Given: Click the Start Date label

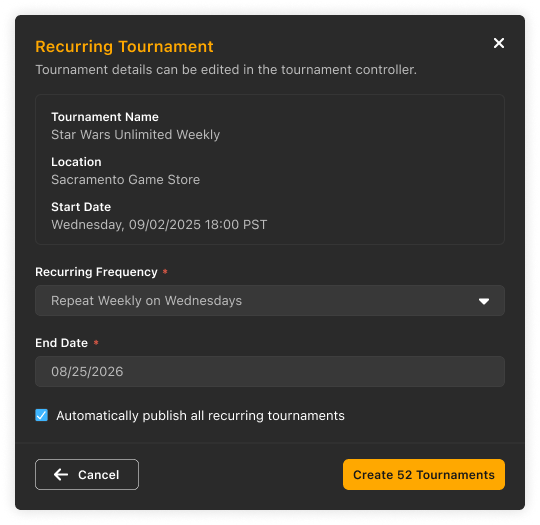Looking at the screenshot, I should [x=81, y=207].
